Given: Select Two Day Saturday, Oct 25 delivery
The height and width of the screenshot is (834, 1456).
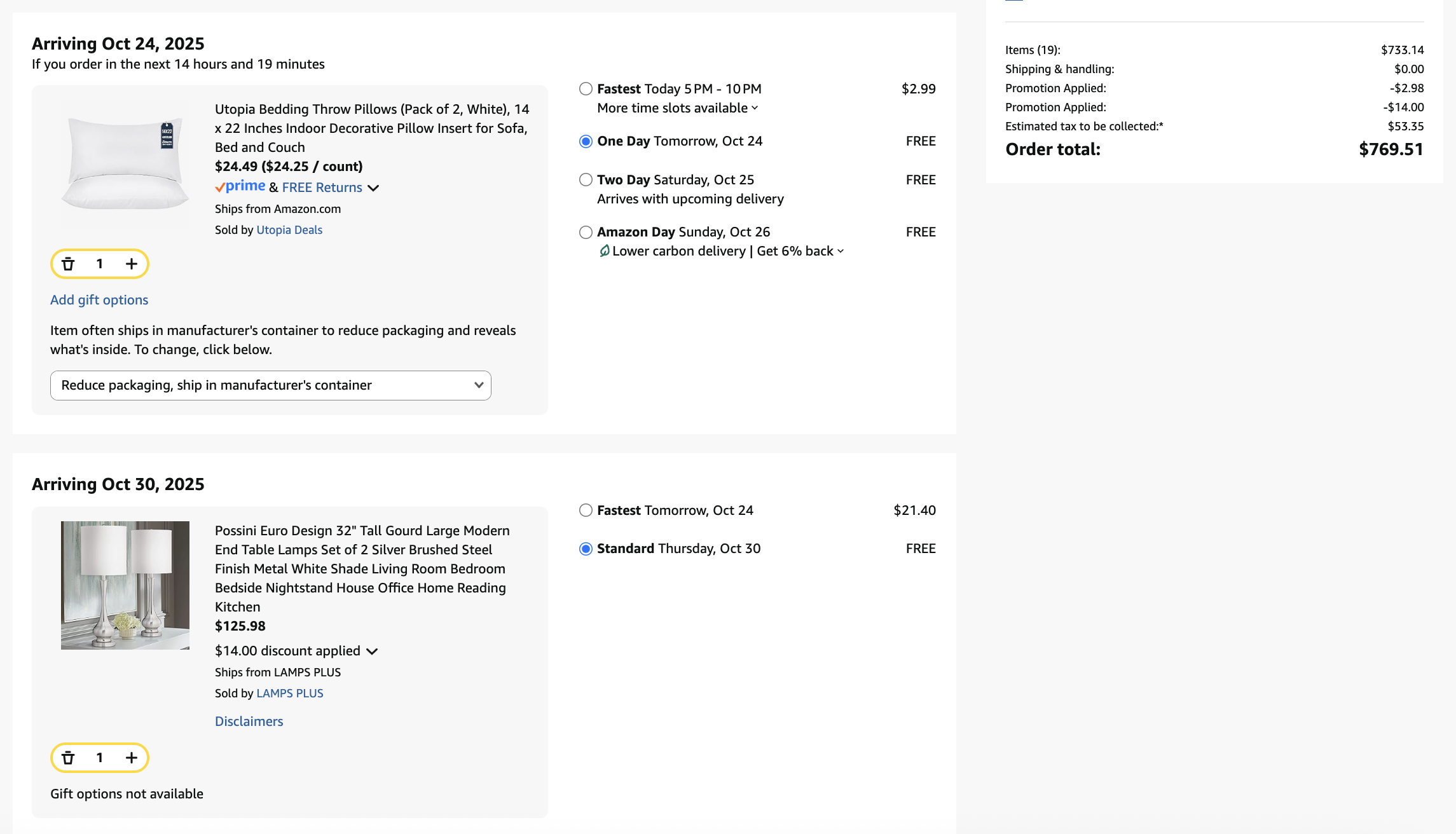Looking at the screenshot, I should (586, 180).
